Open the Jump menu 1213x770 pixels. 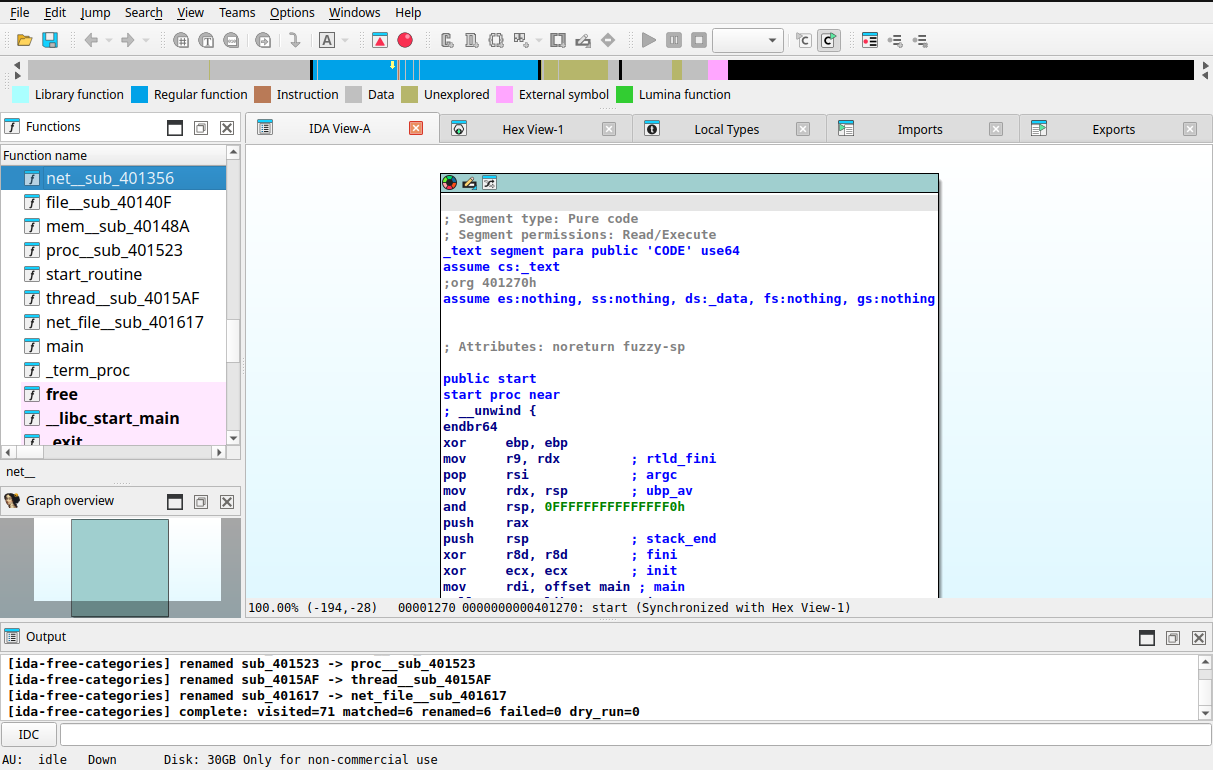(x=95, y=12)
